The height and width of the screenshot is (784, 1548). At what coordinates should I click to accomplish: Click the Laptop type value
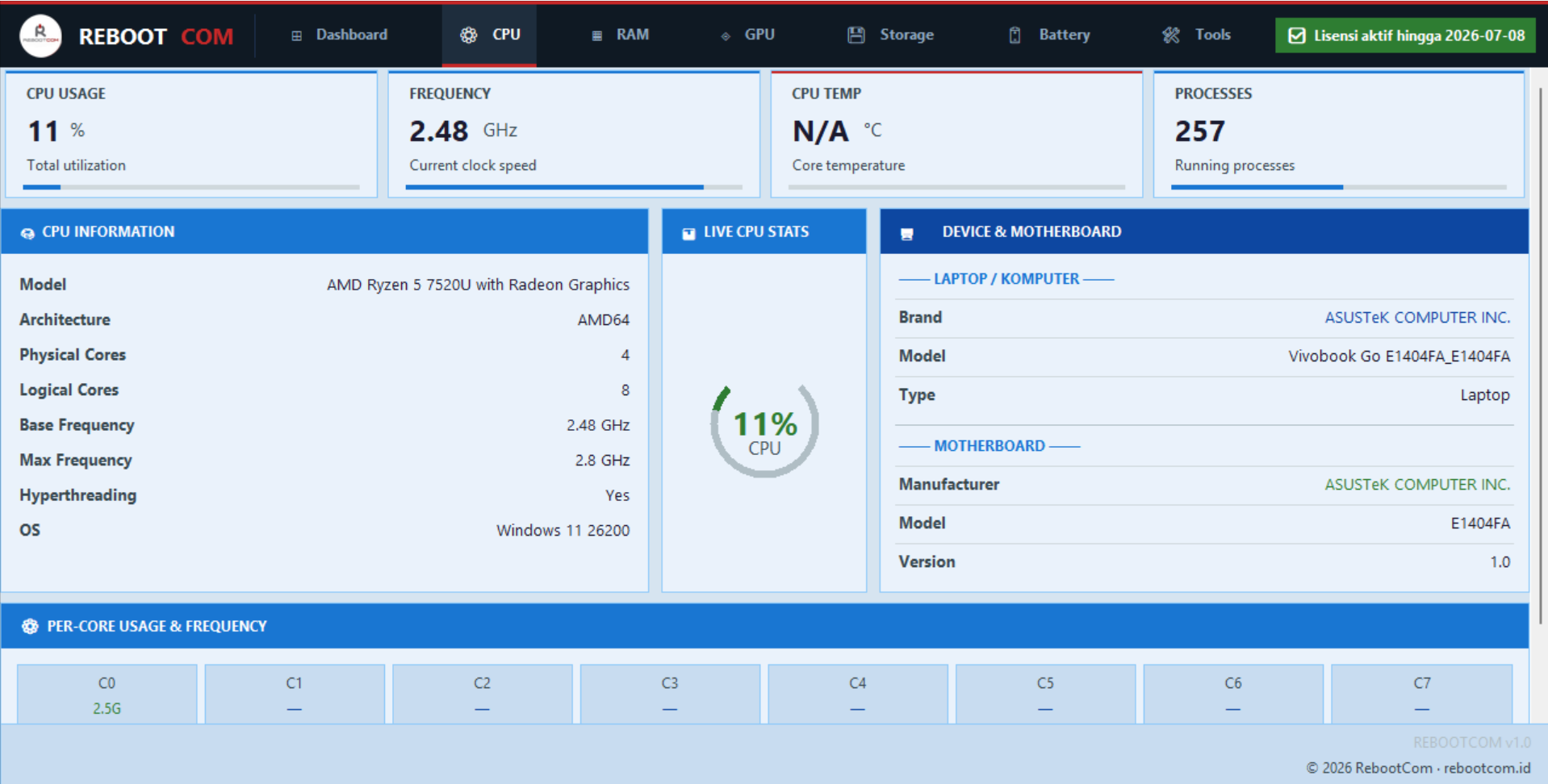(1485, 394)
